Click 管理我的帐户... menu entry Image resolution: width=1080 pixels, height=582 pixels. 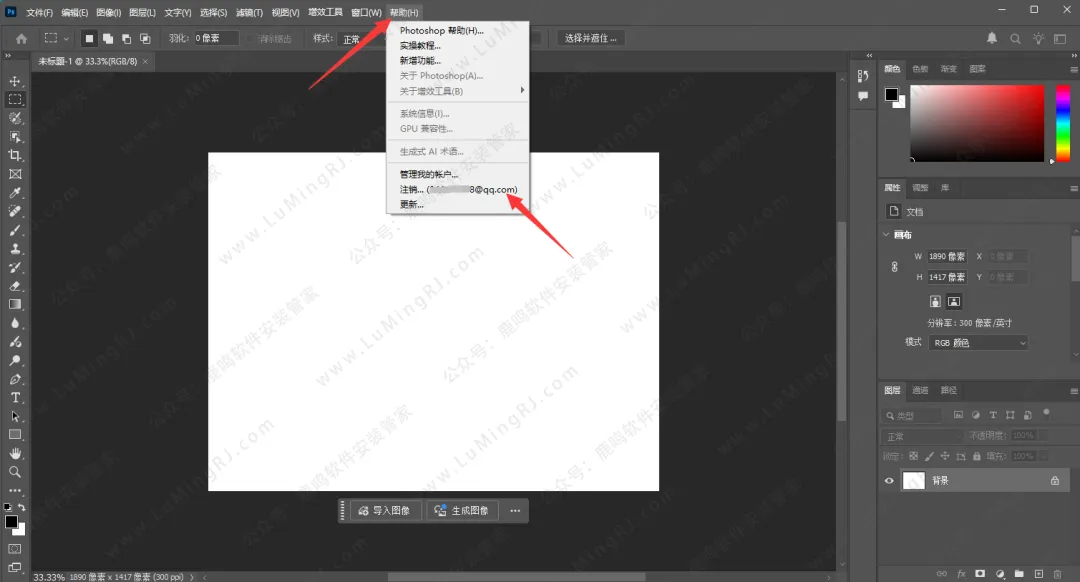pyautogui.click(x=458, y=174)
